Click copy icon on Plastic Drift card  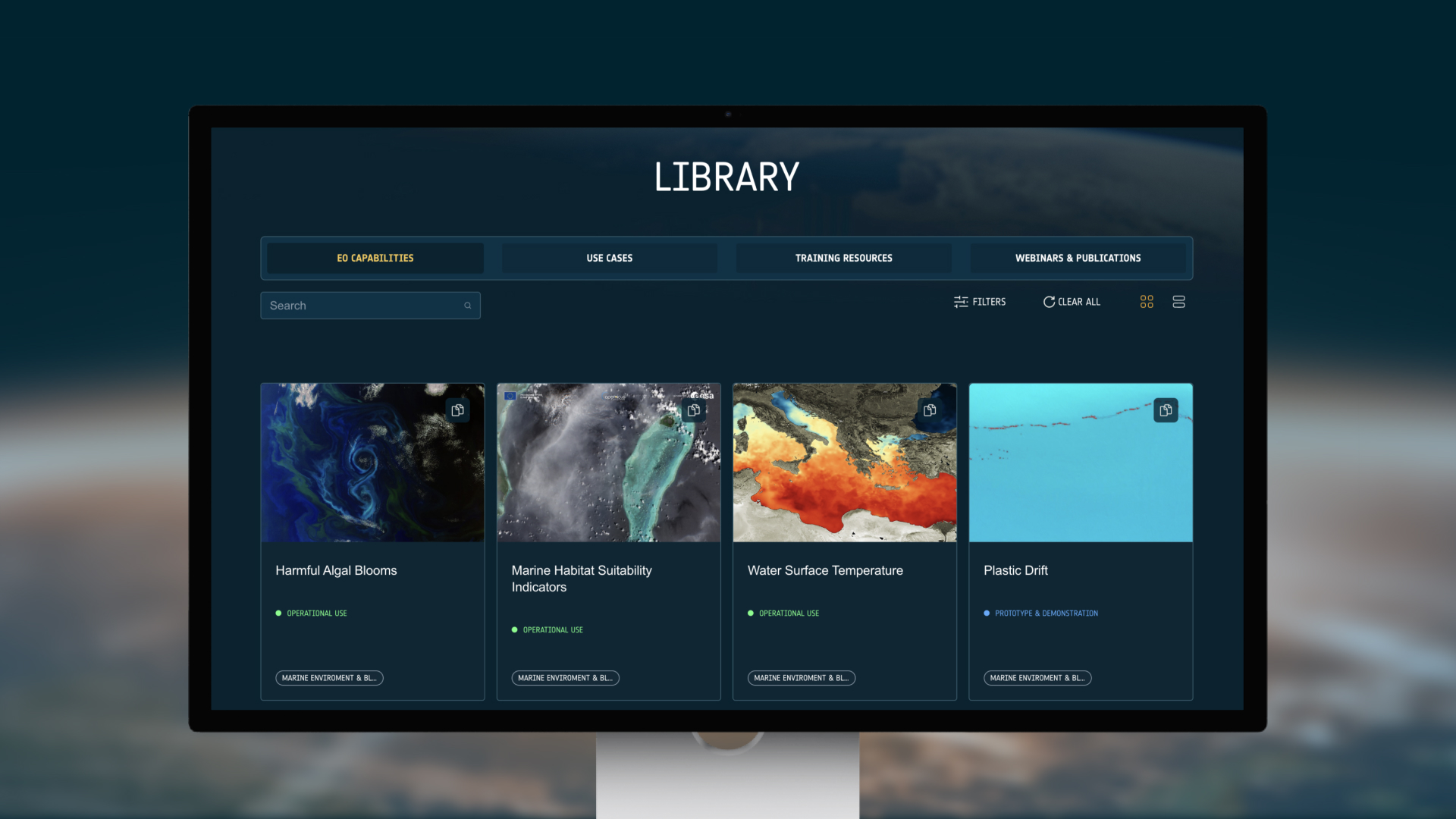click(x=1166, y=410)
